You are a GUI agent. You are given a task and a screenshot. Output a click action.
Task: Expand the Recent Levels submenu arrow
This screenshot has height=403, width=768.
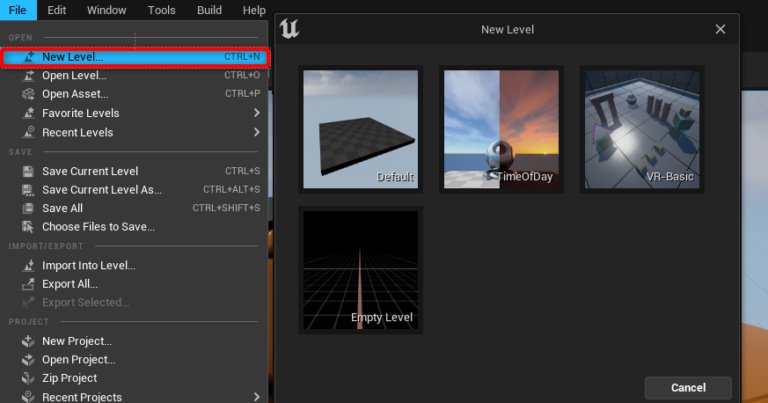click(x=256, y=132)
